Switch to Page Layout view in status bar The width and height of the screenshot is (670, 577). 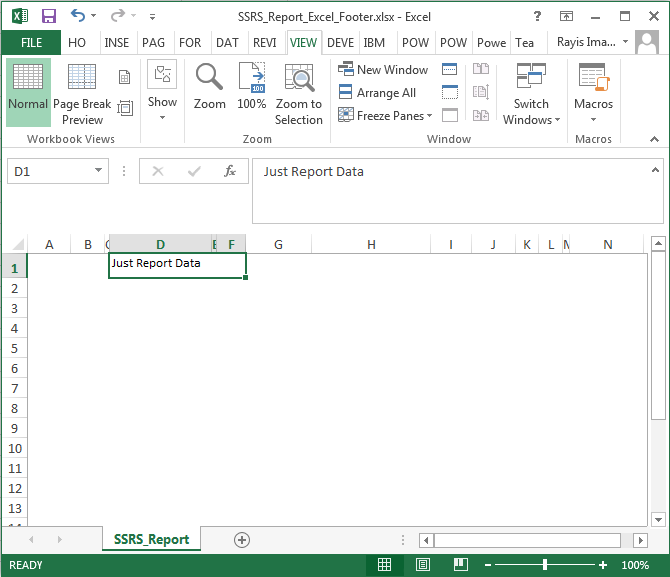click(422, 565)
